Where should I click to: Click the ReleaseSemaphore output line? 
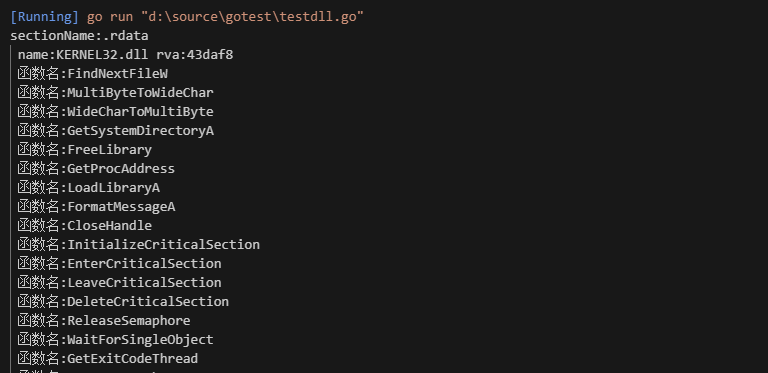pyautogui.click(x=104, y=321)
